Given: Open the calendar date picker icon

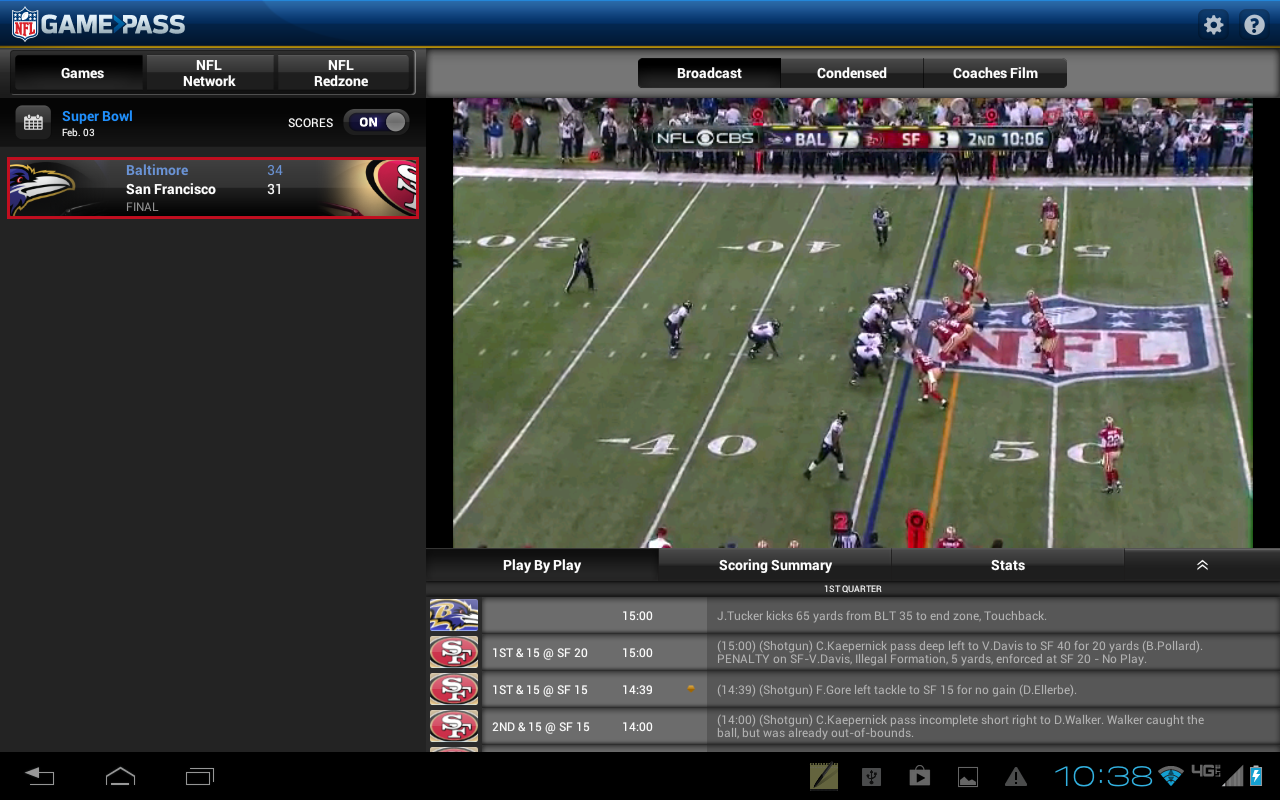Looking at the screenshot, I should [x=33, y=122].
